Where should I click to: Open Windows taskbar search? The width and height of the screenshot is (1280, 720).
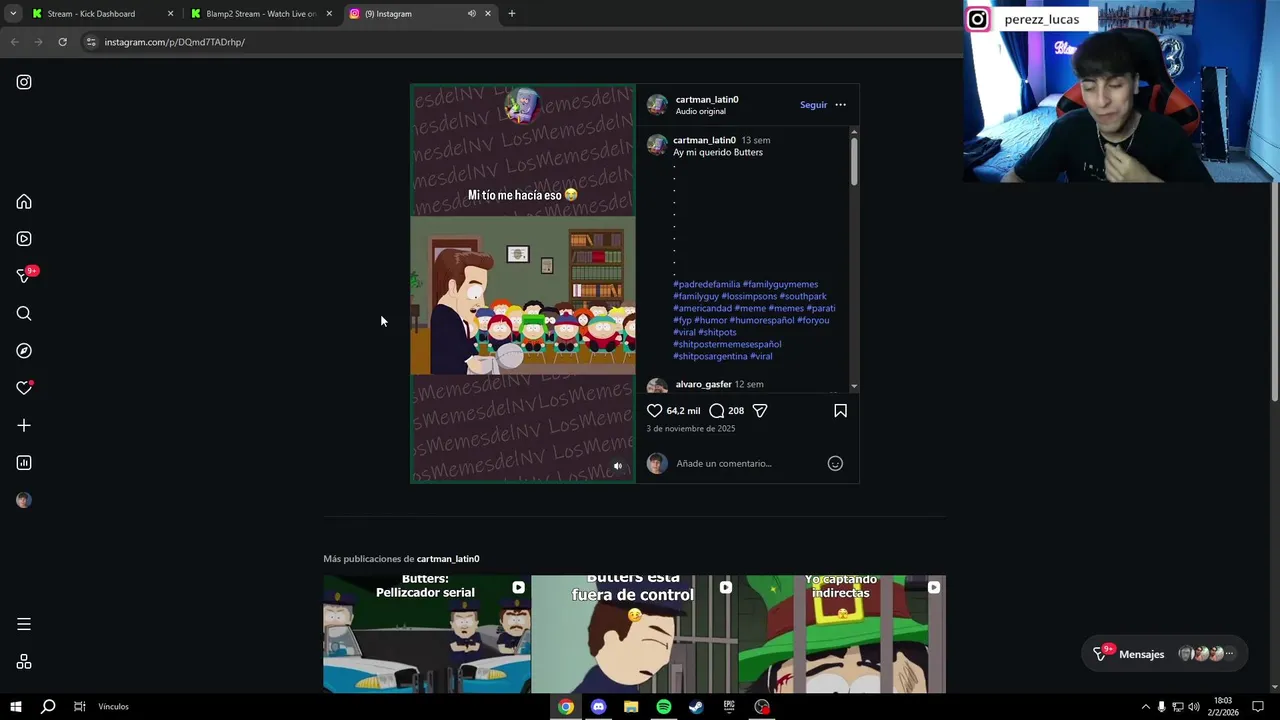point(48,707)
